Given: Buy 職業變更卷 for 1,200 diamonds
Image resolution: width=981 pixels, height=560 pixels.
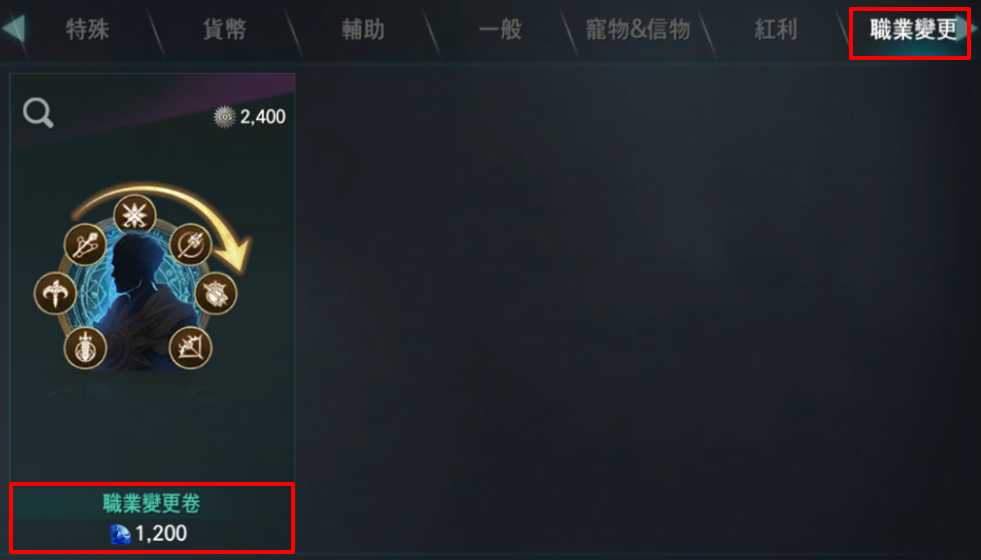Looking at the screenshot, I should point(151,518).
